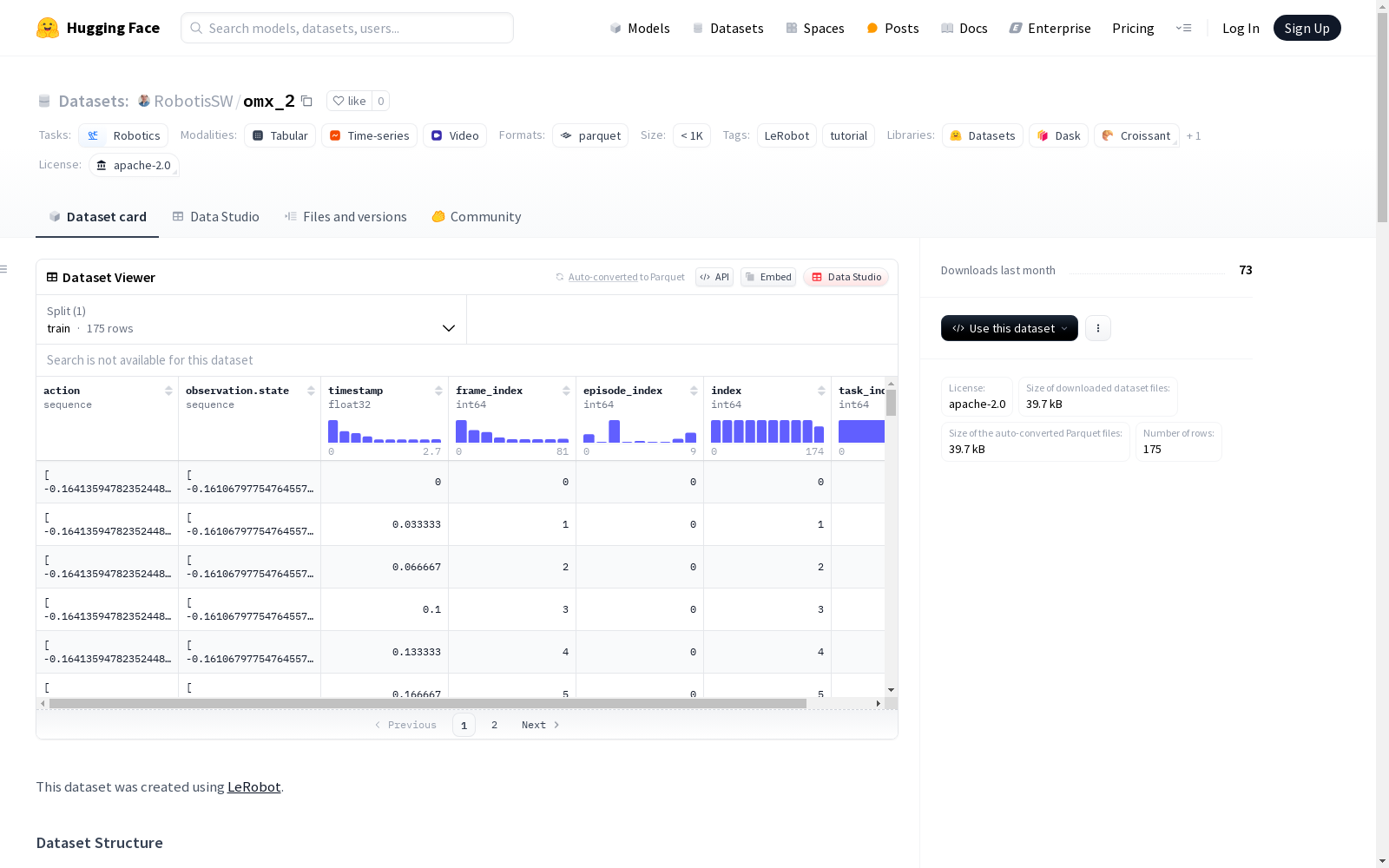
Task: Click timestamp cell 0.033333
Action: (x=417, y=524)
